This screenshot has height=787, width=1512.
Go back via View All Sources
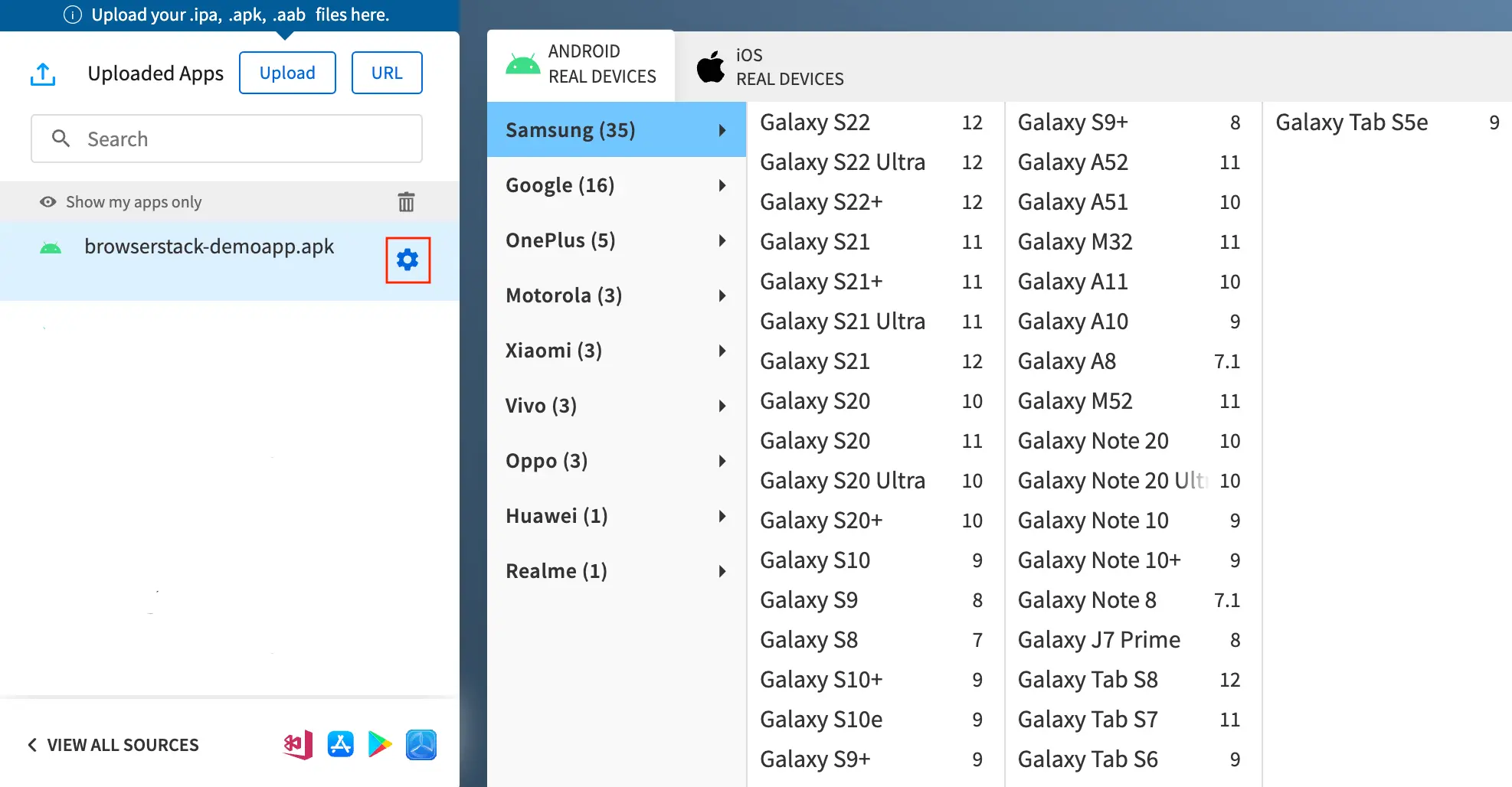[113, 745]
